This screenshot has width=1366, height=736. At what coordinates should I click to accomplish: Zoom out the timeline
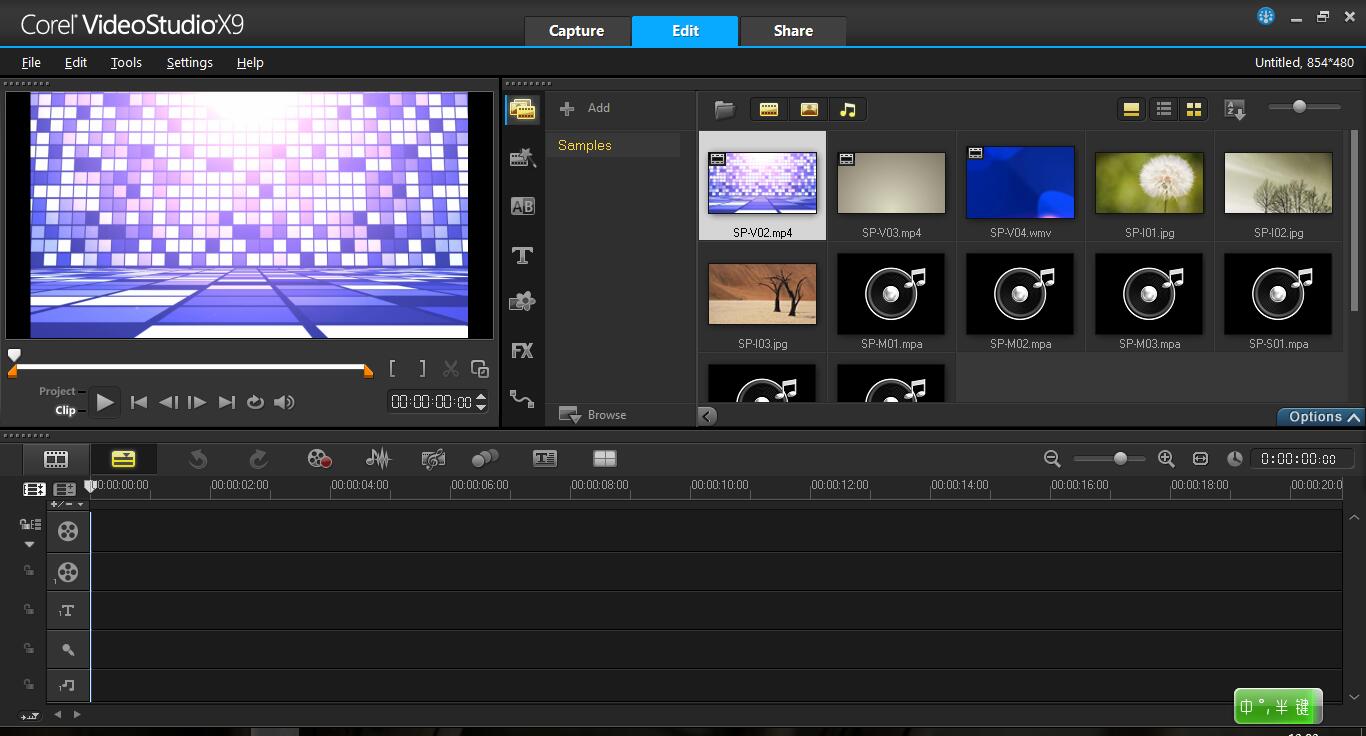coord(1052,459)
